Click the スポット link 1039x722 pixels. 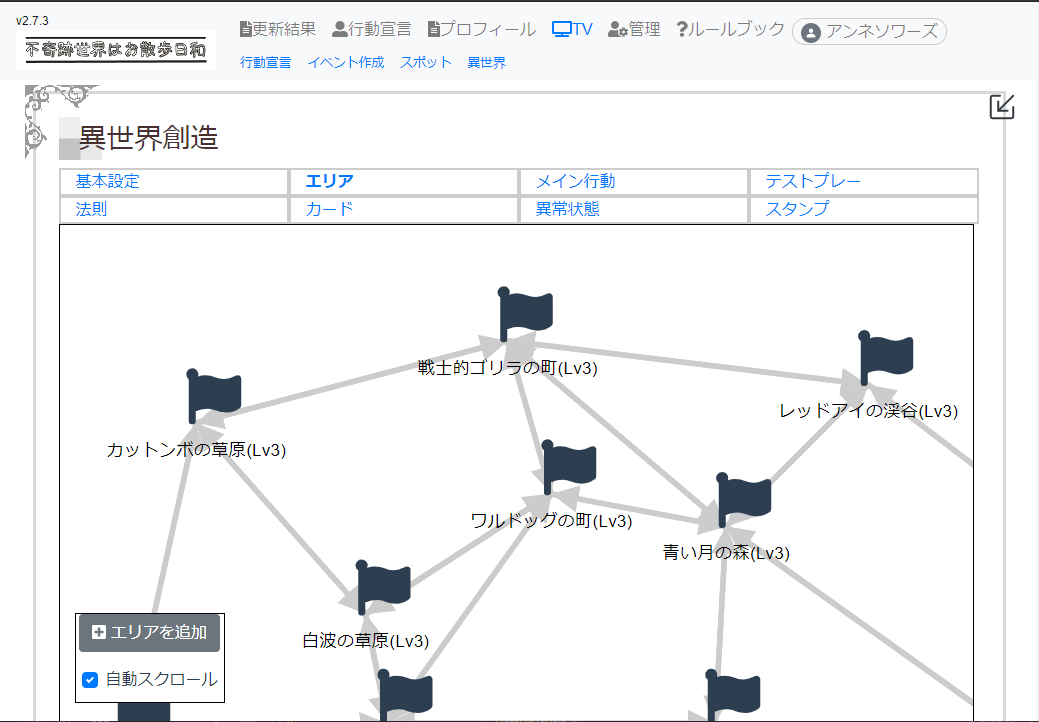tap(425, 62)
